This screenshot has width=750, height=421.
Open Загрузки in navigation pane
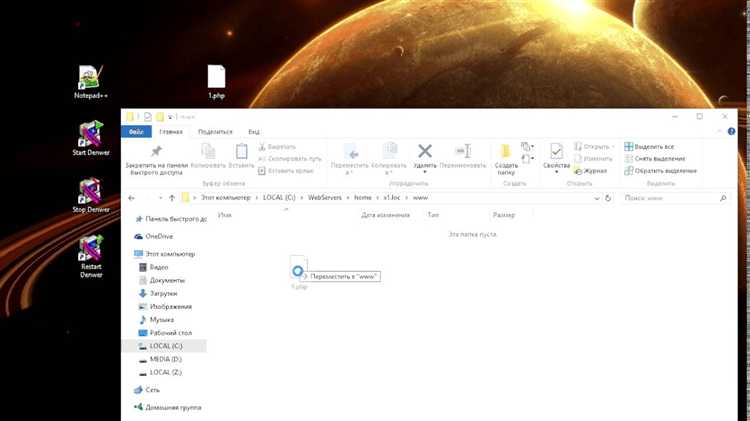coord(158,293)
